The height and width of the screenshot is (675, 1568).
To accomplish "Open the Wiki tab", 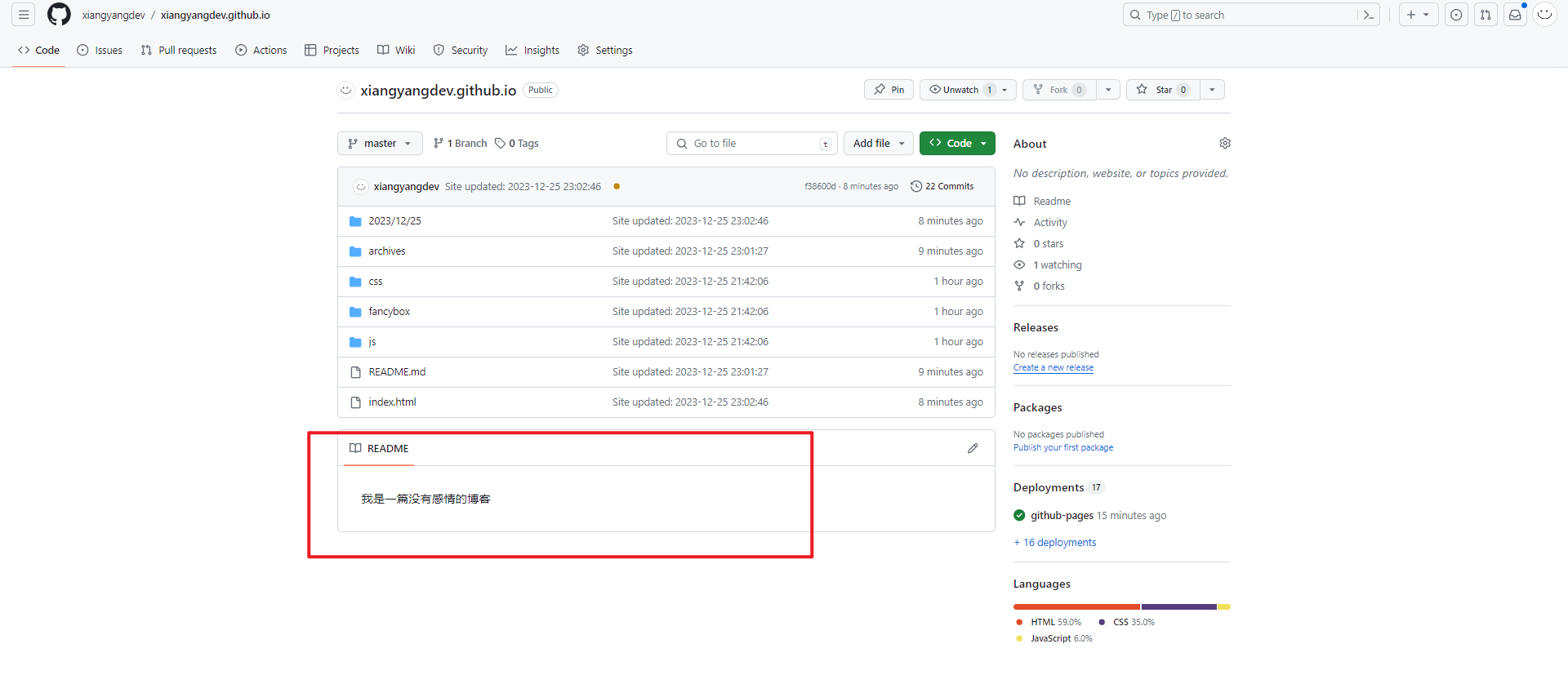I will point(396,50).
